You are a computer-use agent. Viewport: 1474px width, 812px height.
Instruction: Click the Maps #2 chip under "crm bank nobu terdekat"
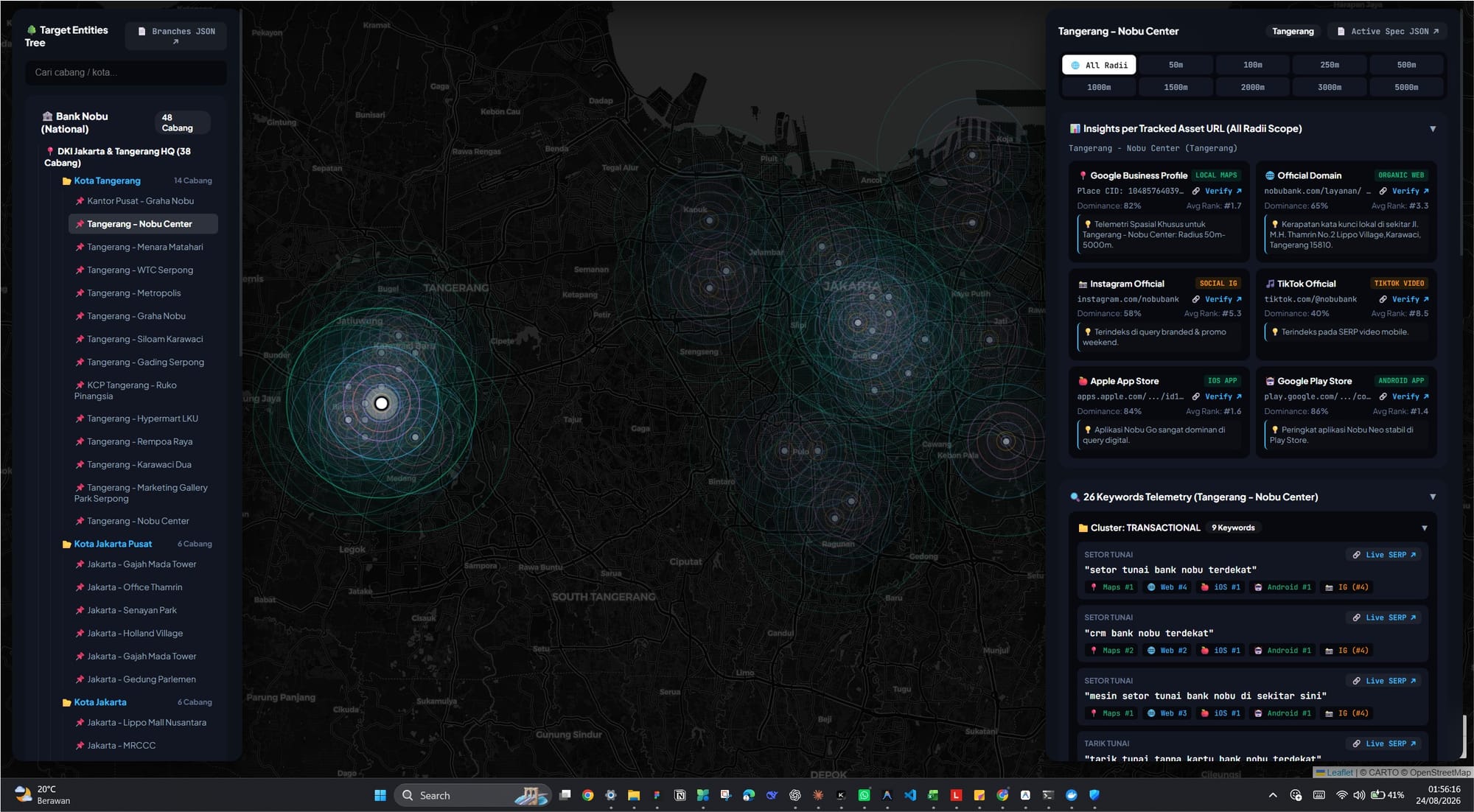[1112, 651]
